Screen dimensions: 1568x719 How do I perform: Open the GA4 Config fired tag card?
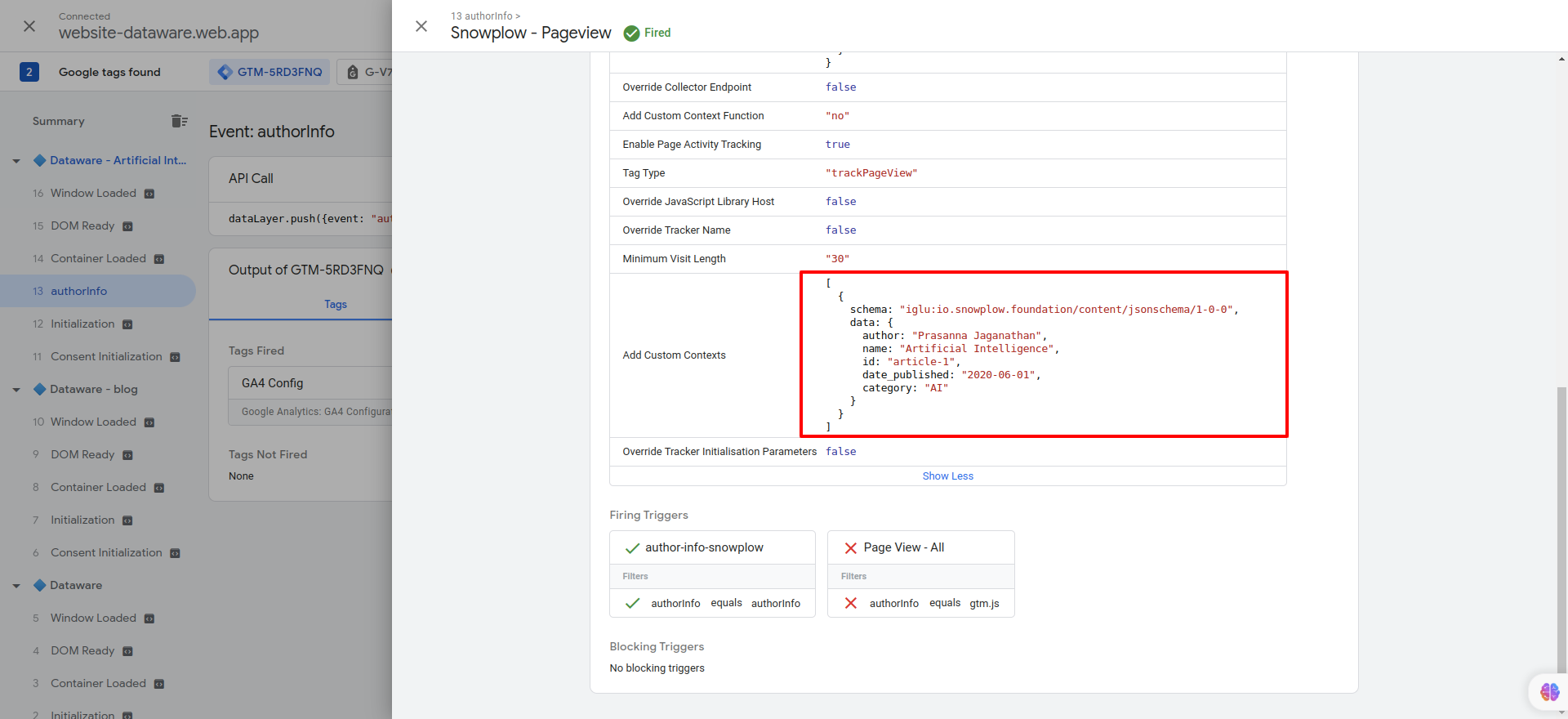click(310, 395)
